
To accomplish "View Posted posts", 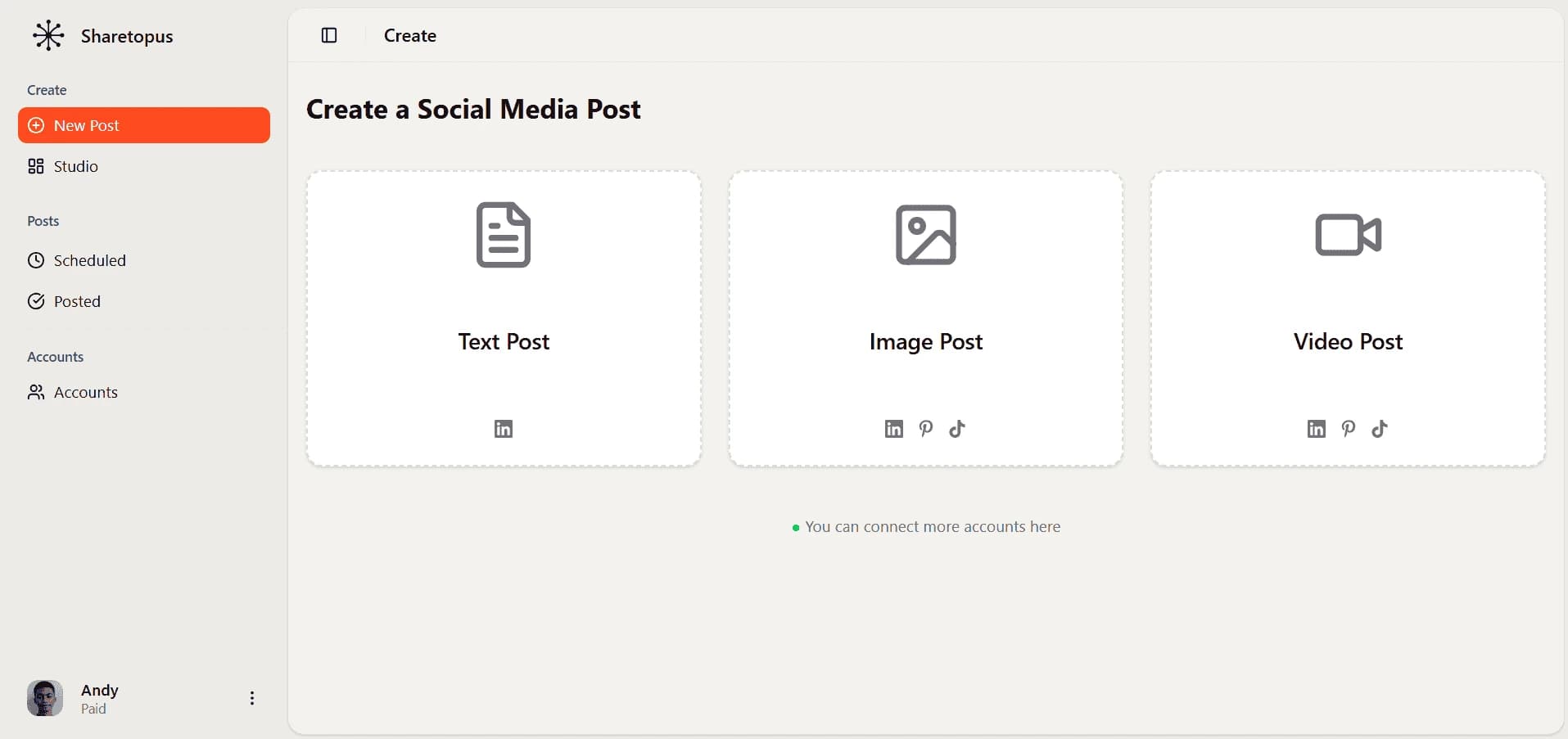I will [144, 301].
